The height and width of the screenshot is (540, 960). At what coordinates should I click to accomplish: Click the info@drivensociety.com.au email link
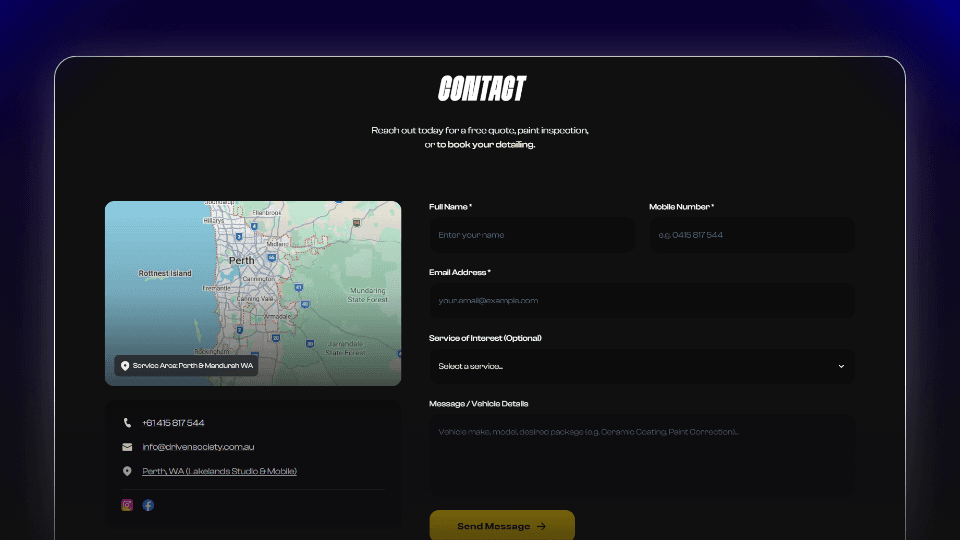coord(198,447)
